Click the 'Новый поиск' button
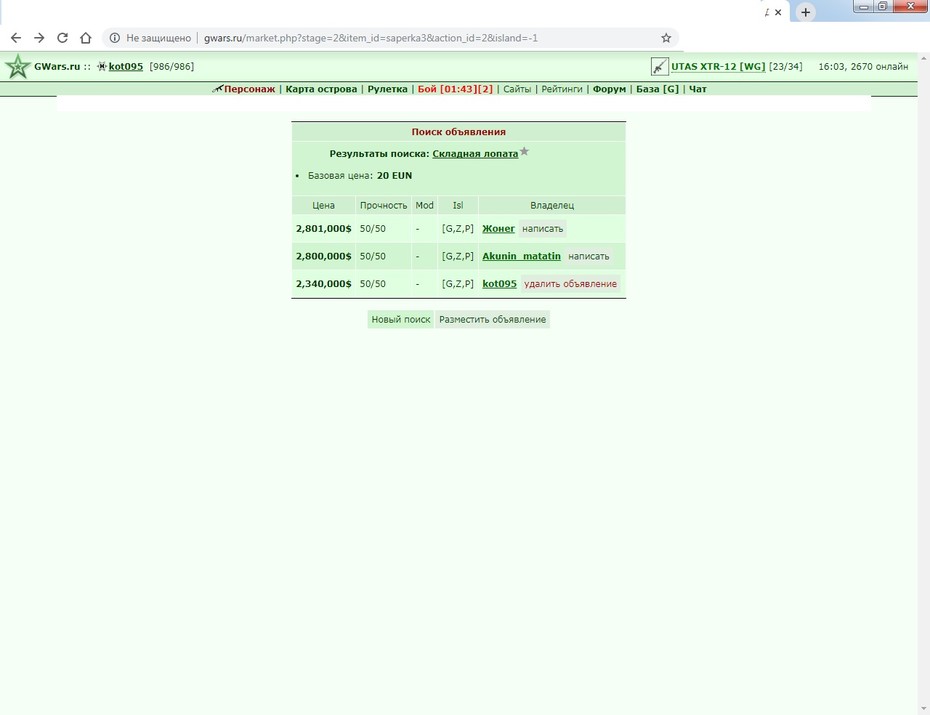 (401, 319)
